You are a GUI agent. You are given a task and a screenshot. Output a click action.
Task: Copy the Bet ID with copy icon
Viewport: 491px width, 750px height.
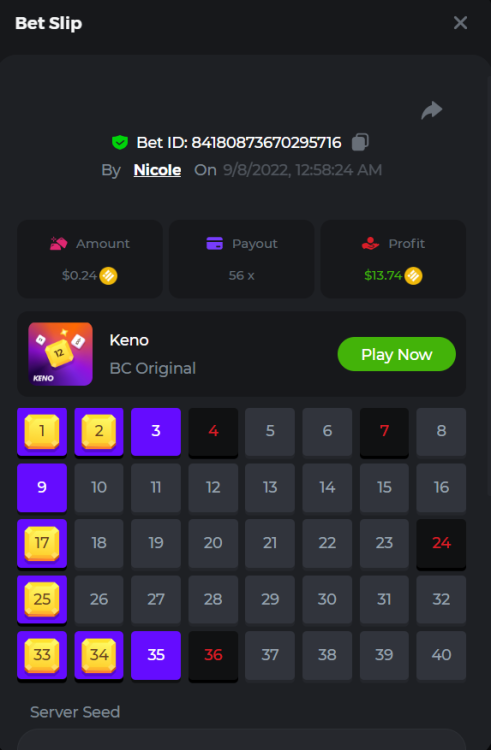click(x=360, y=142)
